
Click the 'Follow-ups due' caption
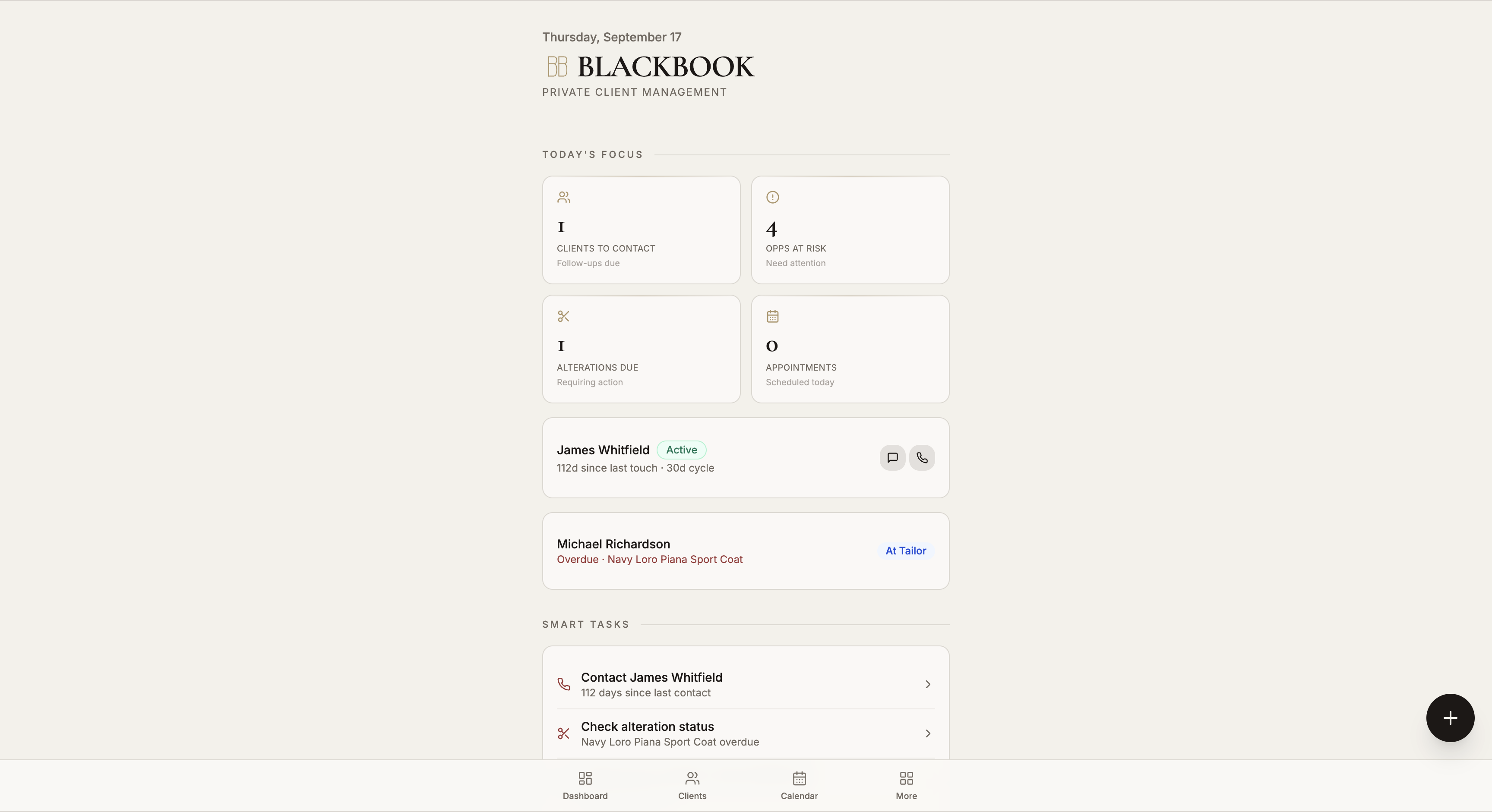[x=588, y=263]
